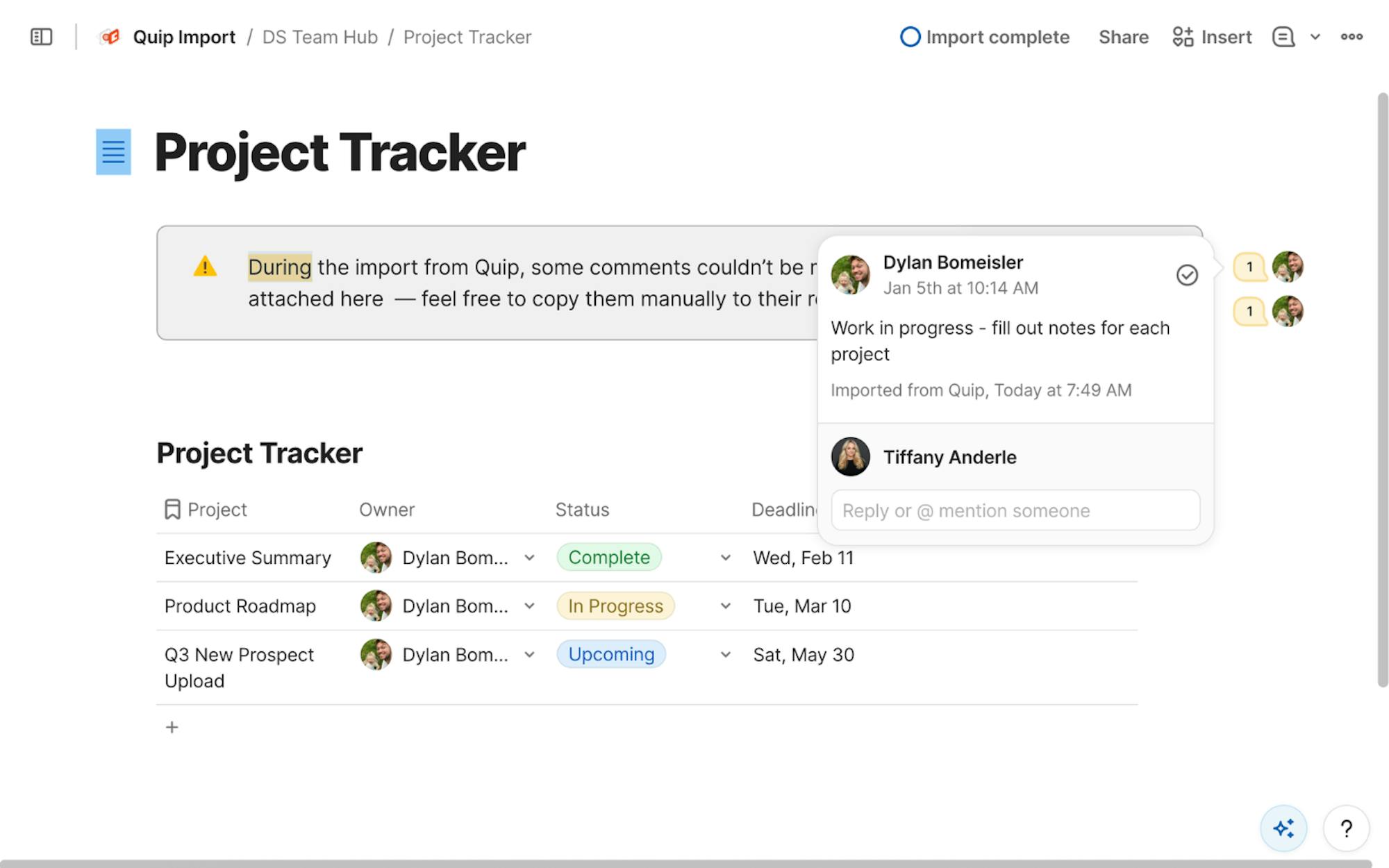Click the second yellow comment bubble
Viewport: 1389px width, 868px height.
[x=1249, y=311]
